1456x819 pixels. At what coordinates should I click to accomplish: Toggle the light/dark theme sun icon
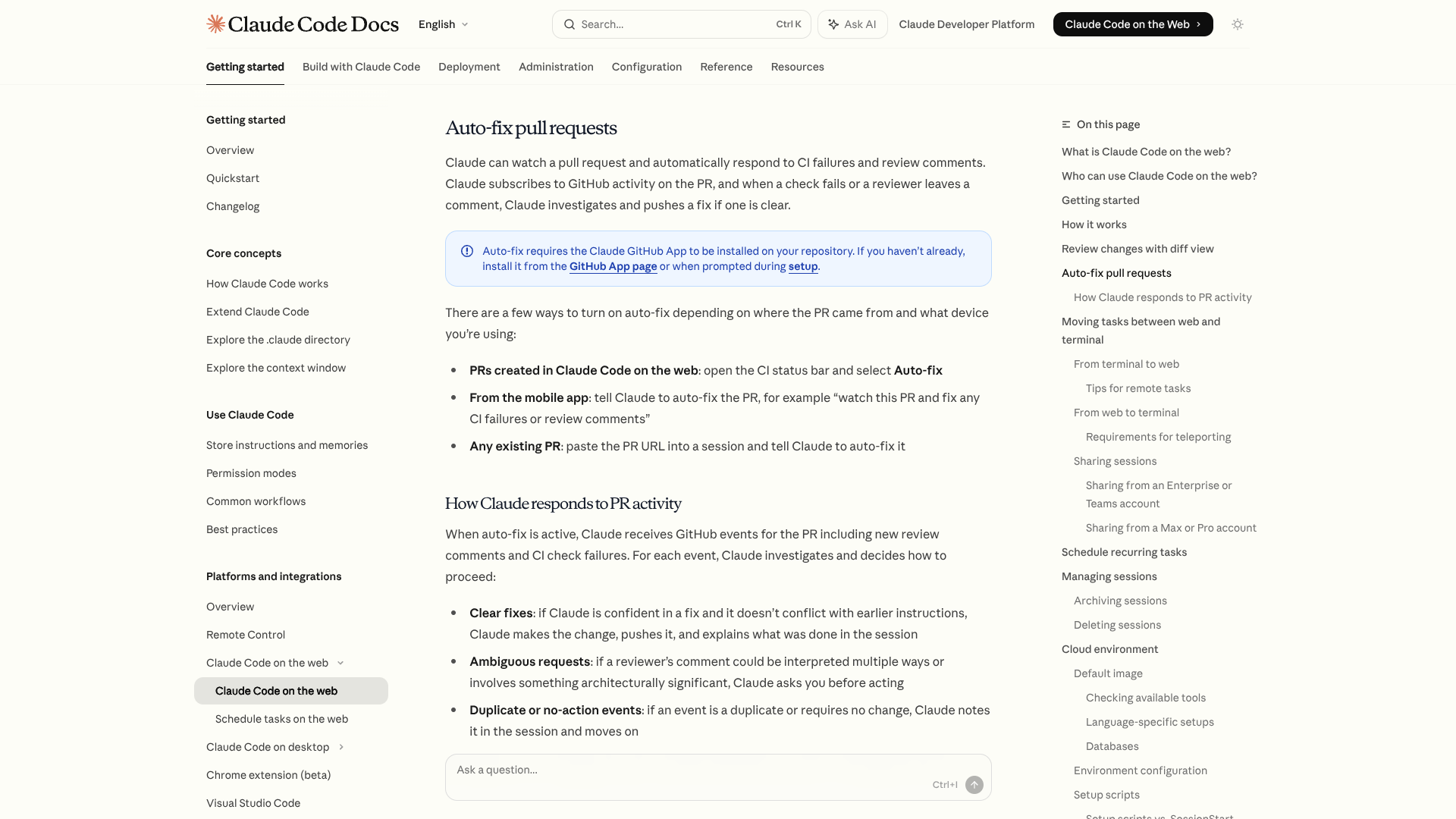1238,24
